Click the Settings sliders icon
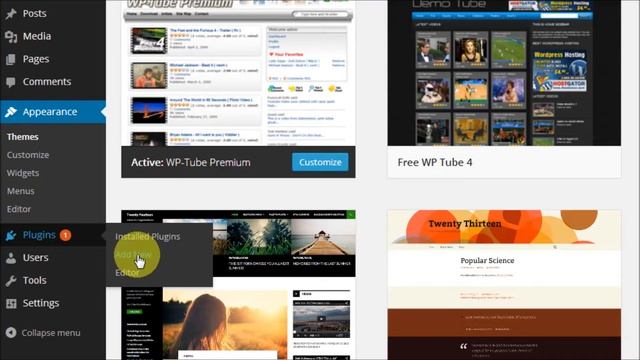The width and height of the screenshot is (640, 360). (11, 303)
